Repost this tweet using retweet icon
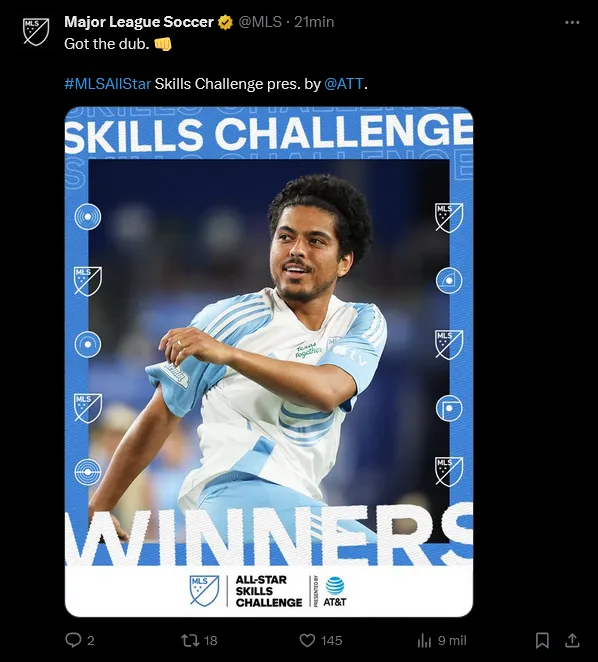The width and height of the screenshot is (598, 662). coord(190,640)
